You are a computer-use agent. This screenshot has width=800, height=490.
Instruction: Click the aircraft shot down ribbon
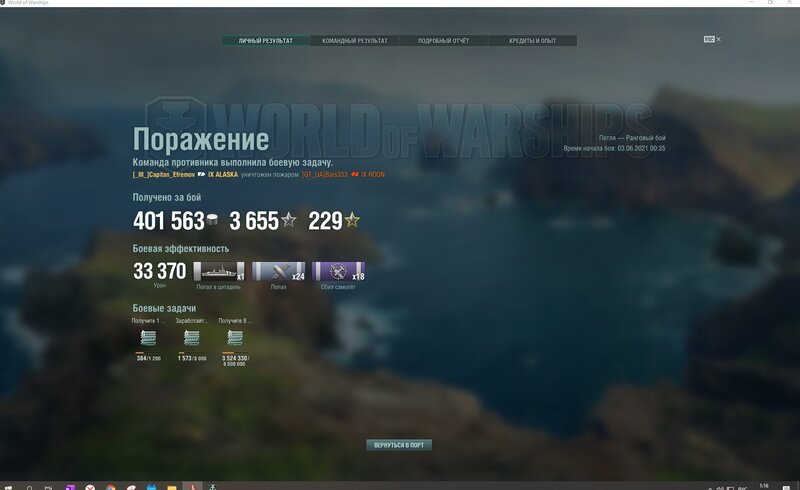(x=338, y=271)
